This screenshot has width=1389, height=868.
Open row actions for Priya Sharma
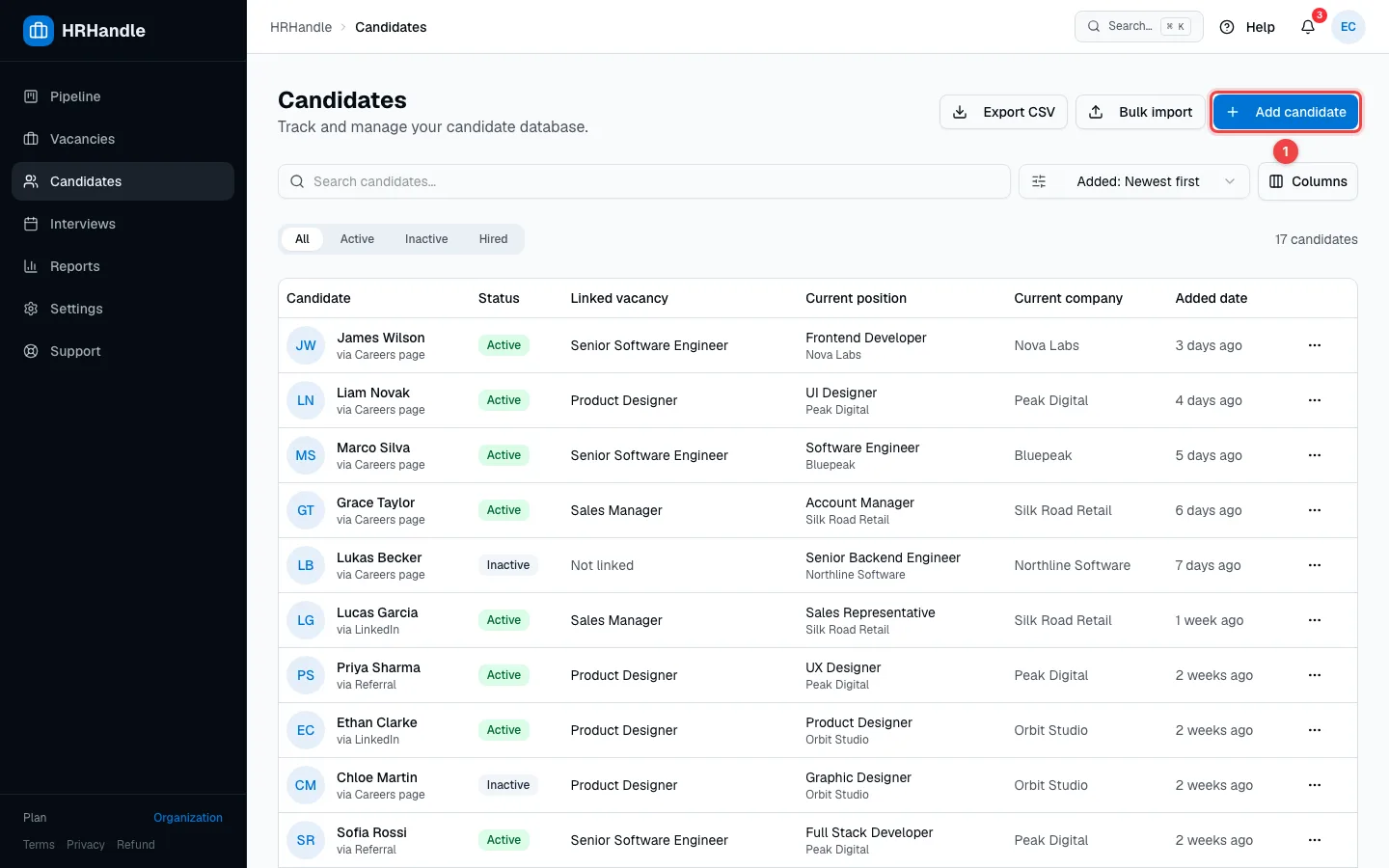[1315, 675]
